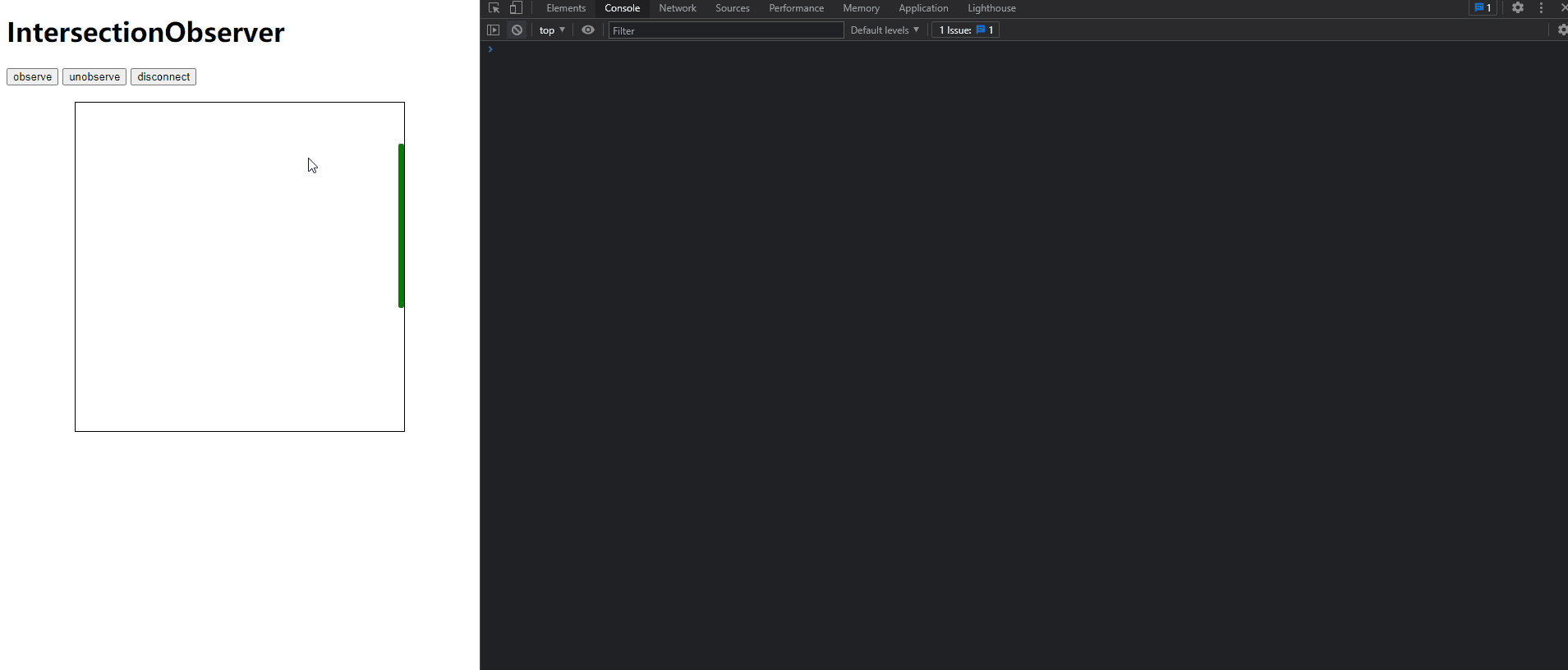Screen dimensions: 1568x670
Task: Click the unobserve button
Action: coord(94,77)
